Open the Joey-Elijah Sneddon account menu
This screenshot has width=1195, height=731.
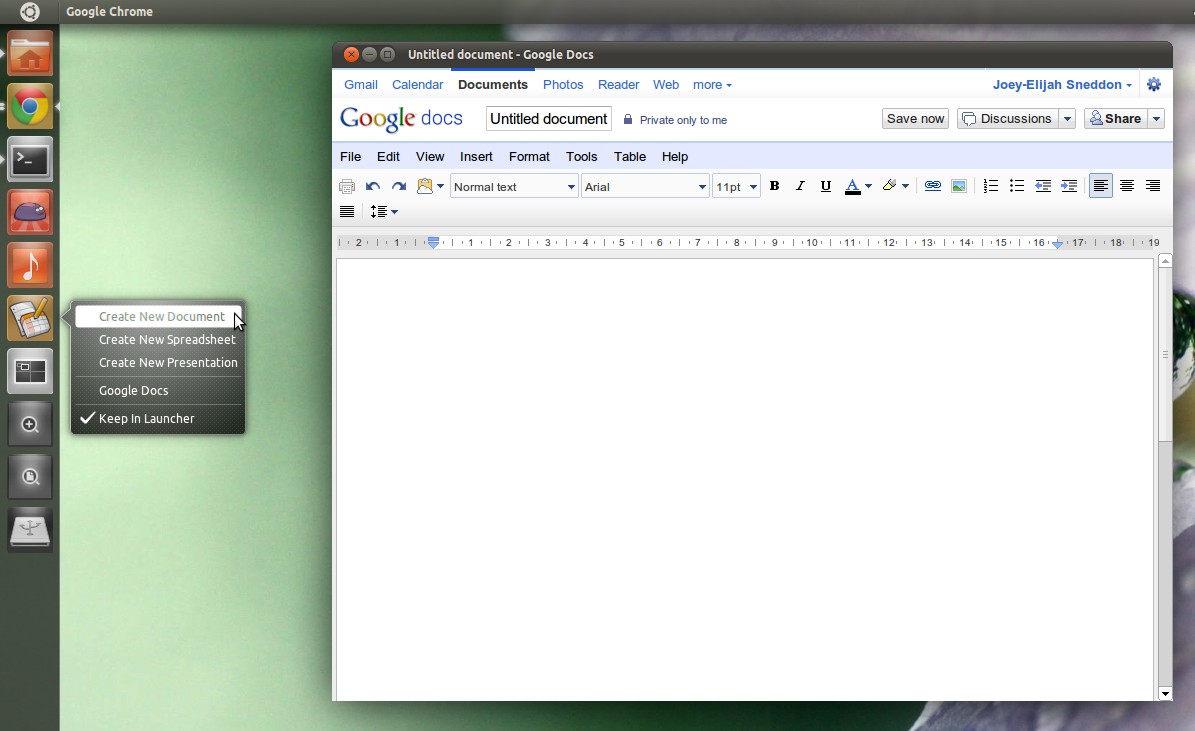coord(1062,85)
